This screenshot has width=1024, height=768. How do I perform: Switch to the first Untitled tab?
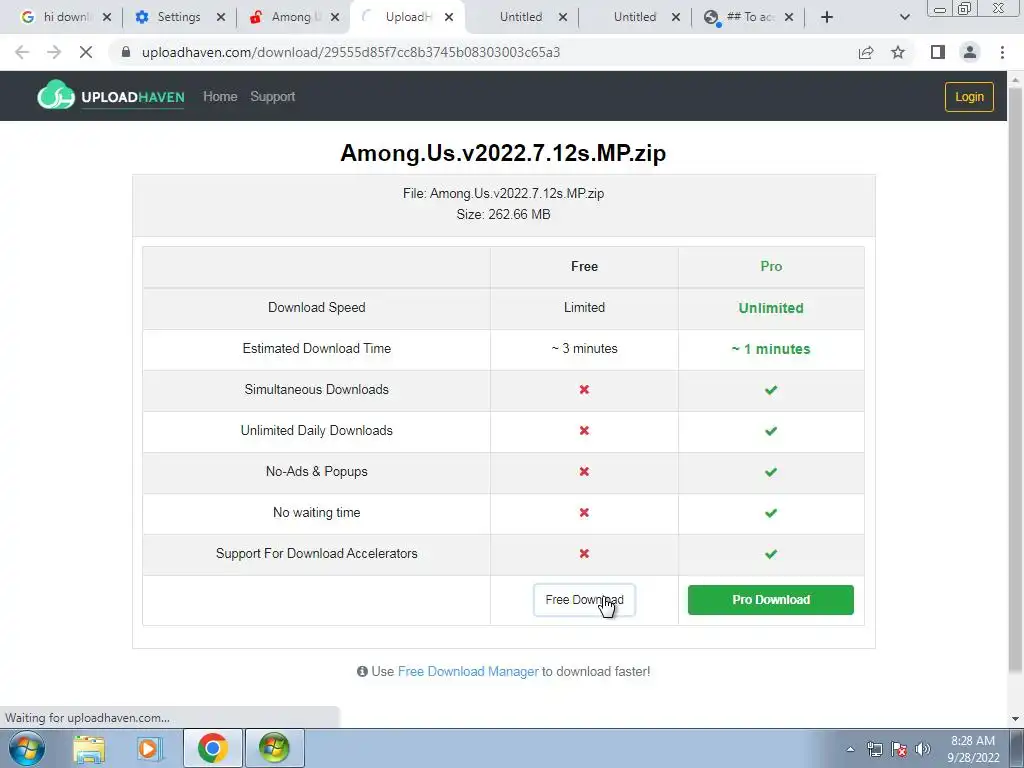pos(521,17)
